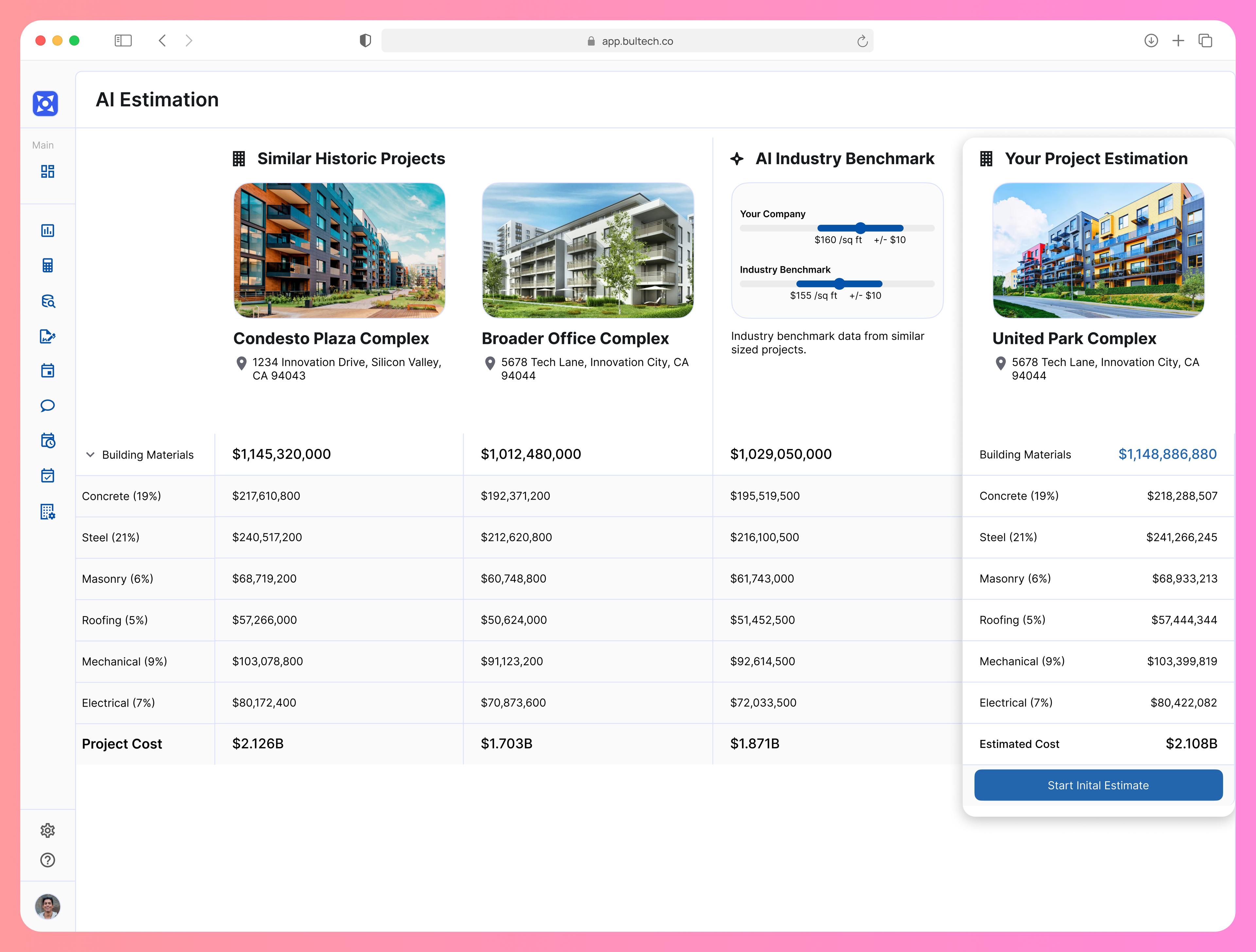Image resolution: width=1256 pixels, height=952 pixels.
Task: Open settings via the gear icon
Action: point(48,831)
